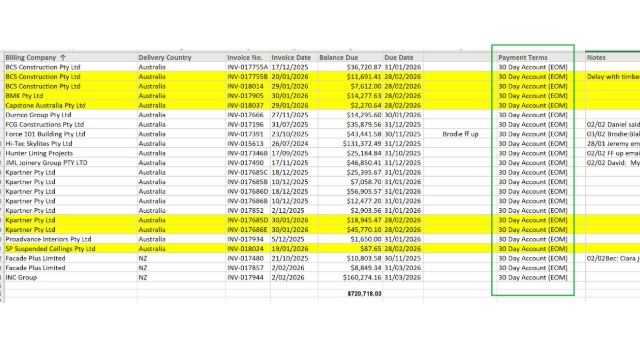The height and width of the screenshot is (360, 640).
Task: Click invoice date 27/11/2025
Action: point(290,115)
